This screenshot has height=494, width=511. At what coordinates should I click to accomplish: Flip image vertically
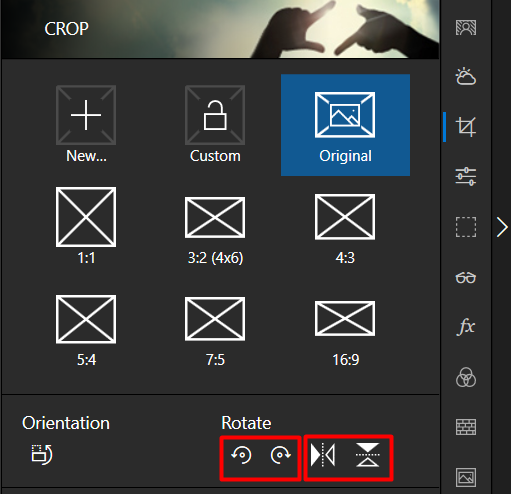[x=367, y=455]
